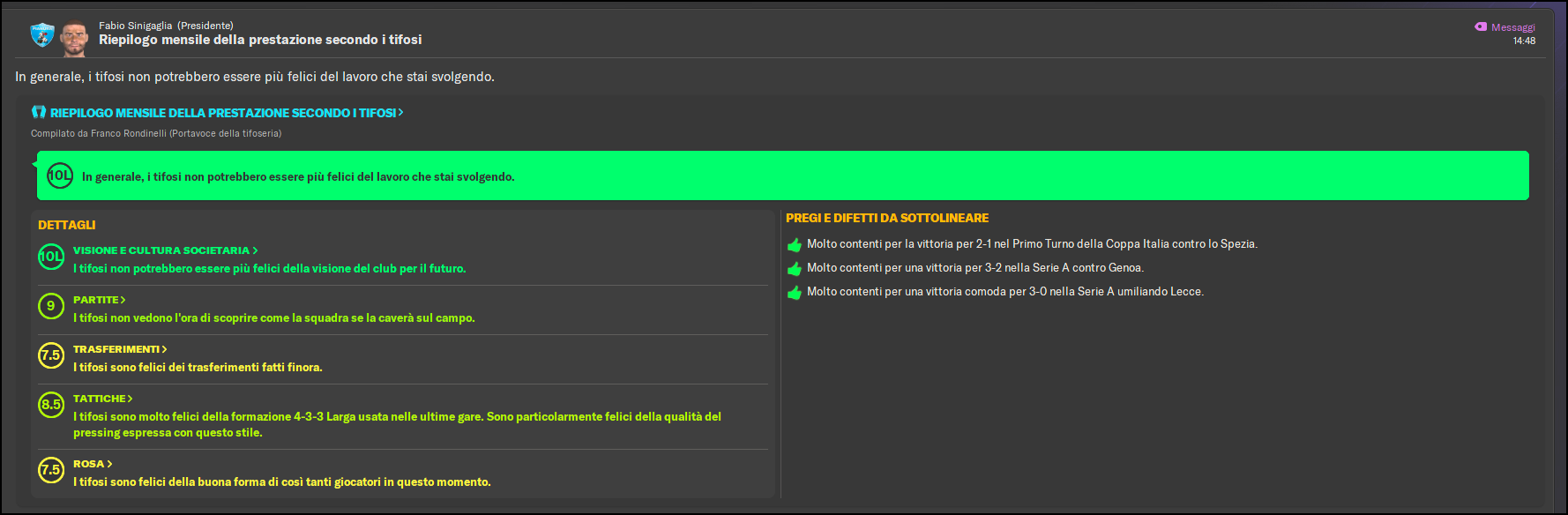
Task: Open Fabio Sinigaglia's portrait
Action: point(75,37)
